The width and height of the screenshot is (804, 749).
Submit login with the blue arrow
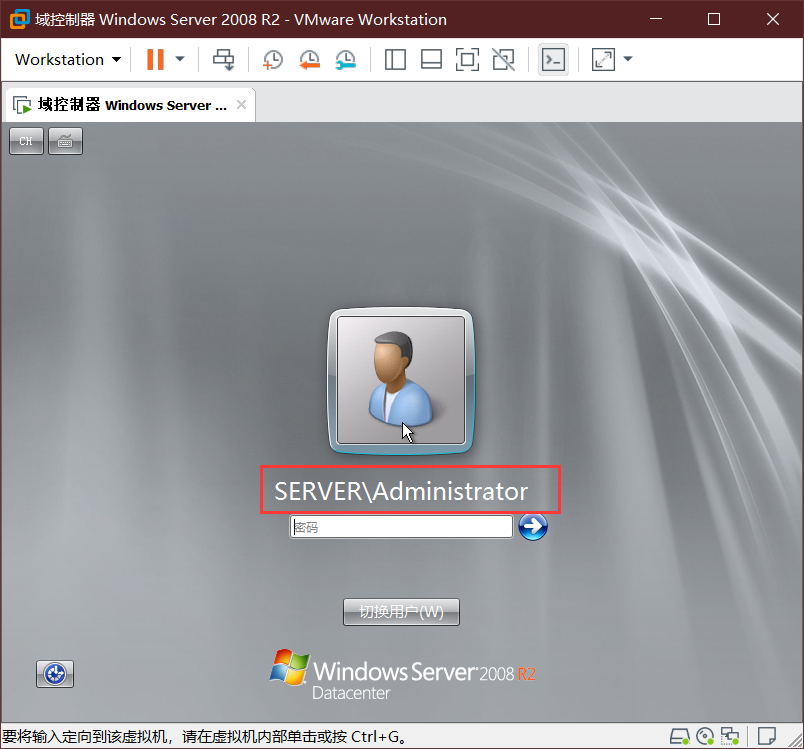coord(533,527)
